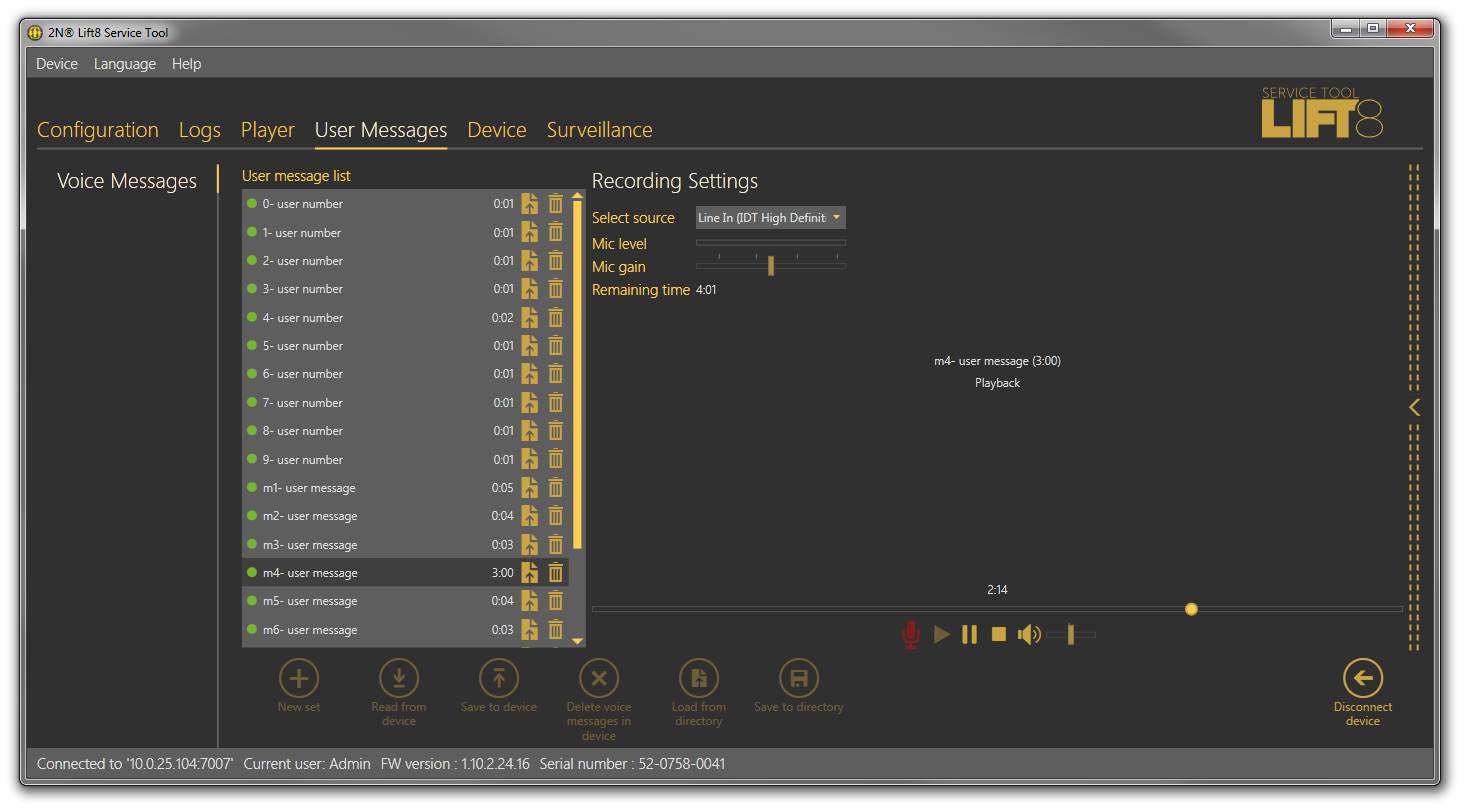
Task: Stop the playback with the square icon
Action: coord(998,635)
